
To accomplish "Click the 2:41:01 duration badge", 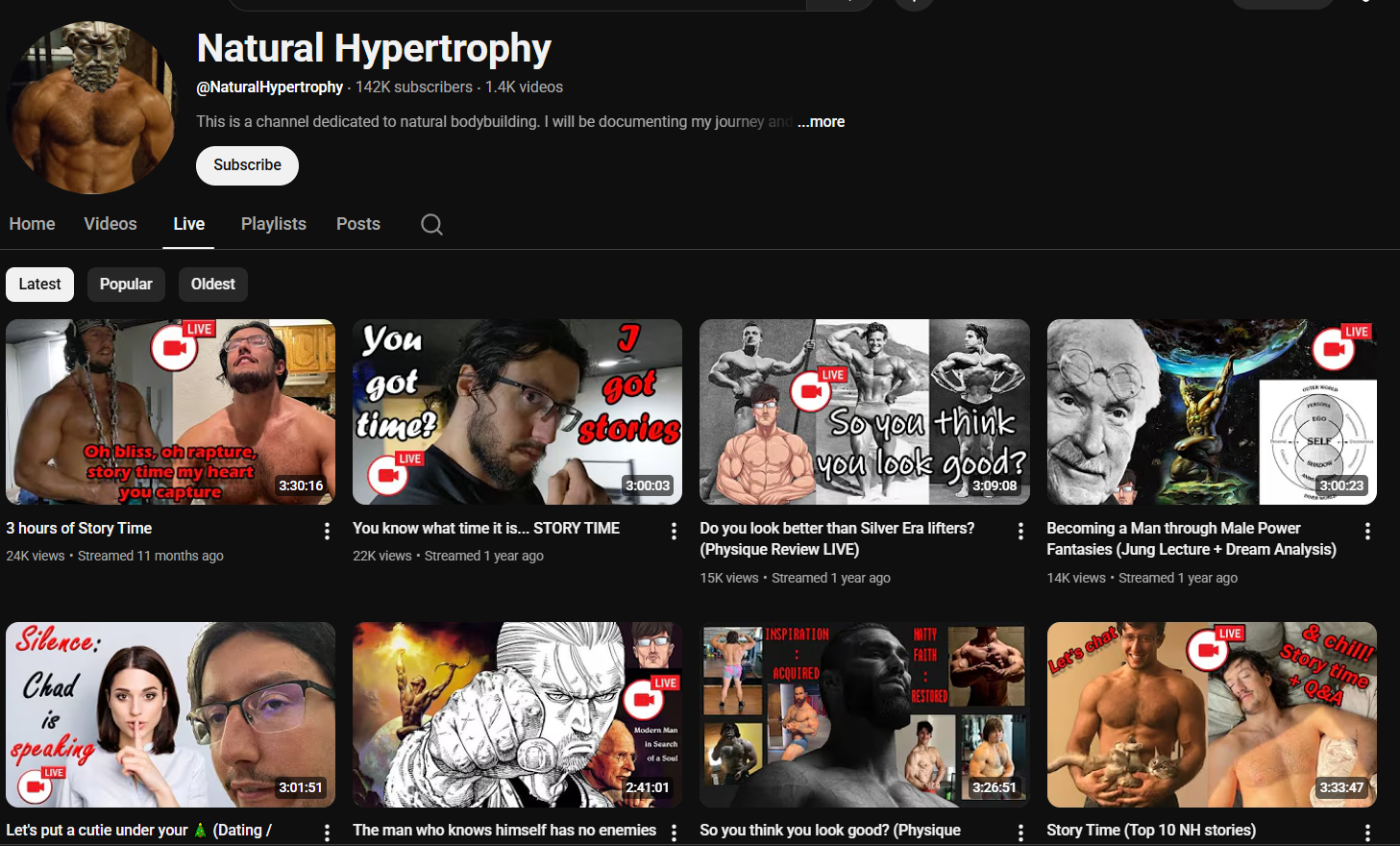I will (x=648, y=787).
